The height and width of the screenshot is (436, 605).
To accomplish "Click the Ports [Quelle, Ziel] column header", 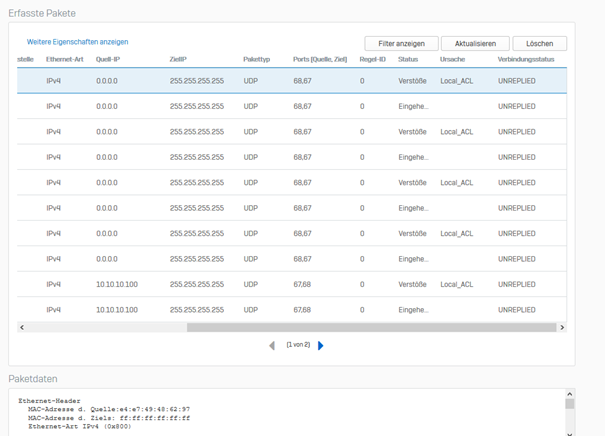I will [x=320, y=59].
